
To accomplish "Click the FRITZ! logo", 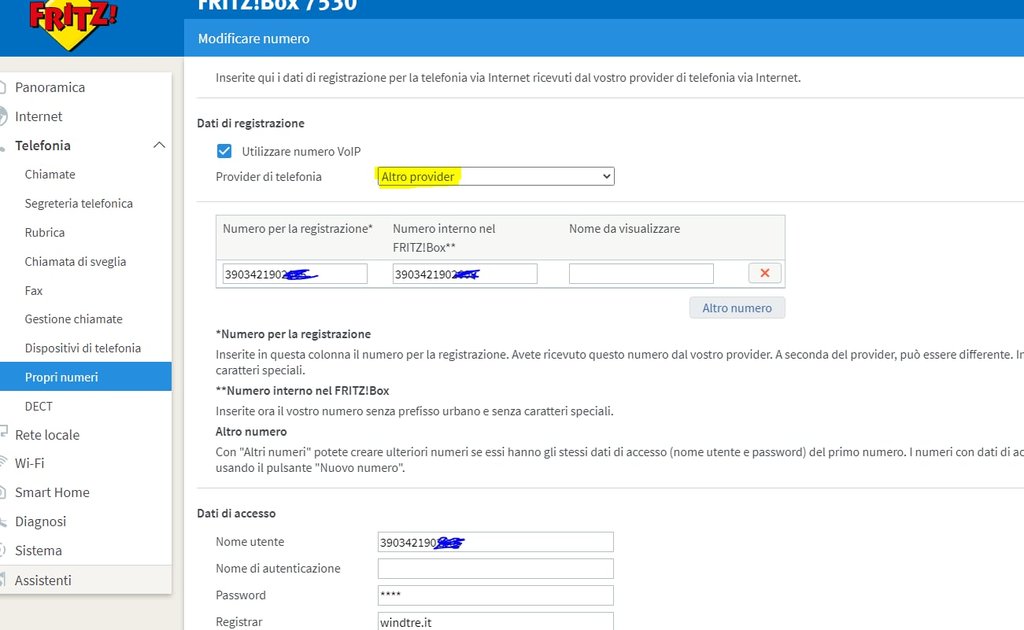I will pos(72,24).
